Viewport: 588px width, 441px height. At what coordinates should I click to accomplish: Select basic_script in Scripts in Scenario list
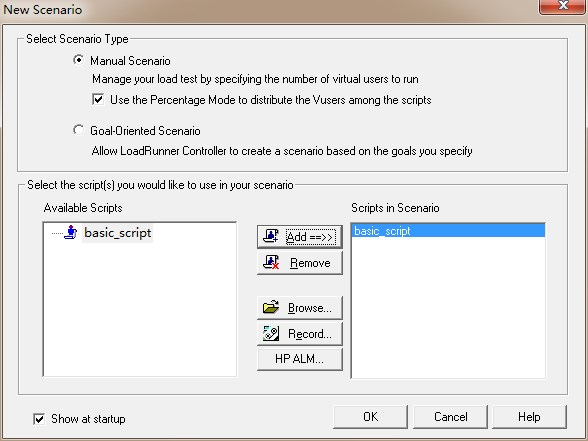coord(448,231)
